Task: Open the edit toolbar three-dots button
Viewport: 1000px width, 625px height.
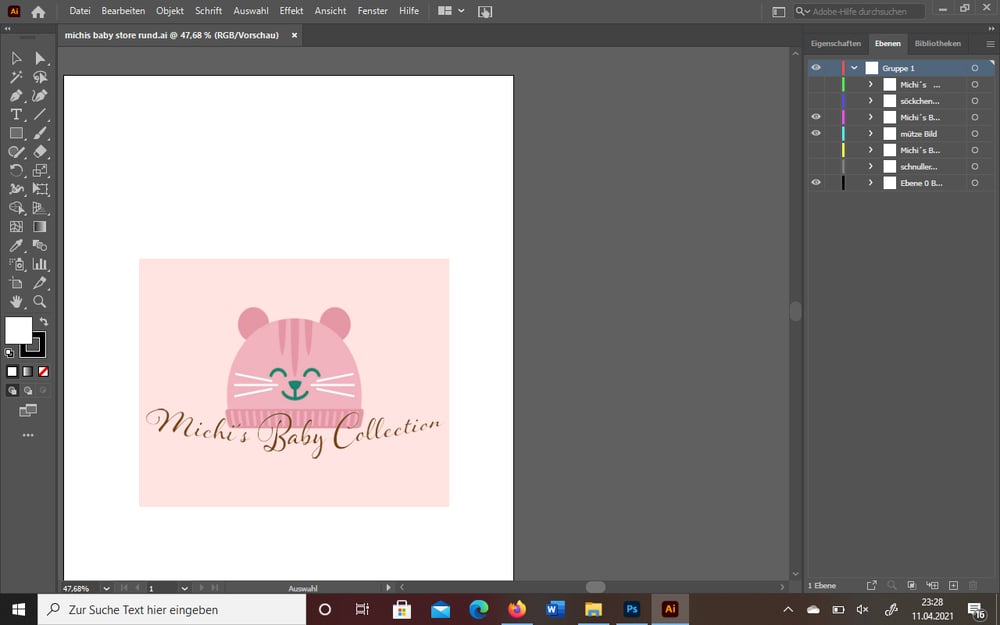Action: (28, 435)
